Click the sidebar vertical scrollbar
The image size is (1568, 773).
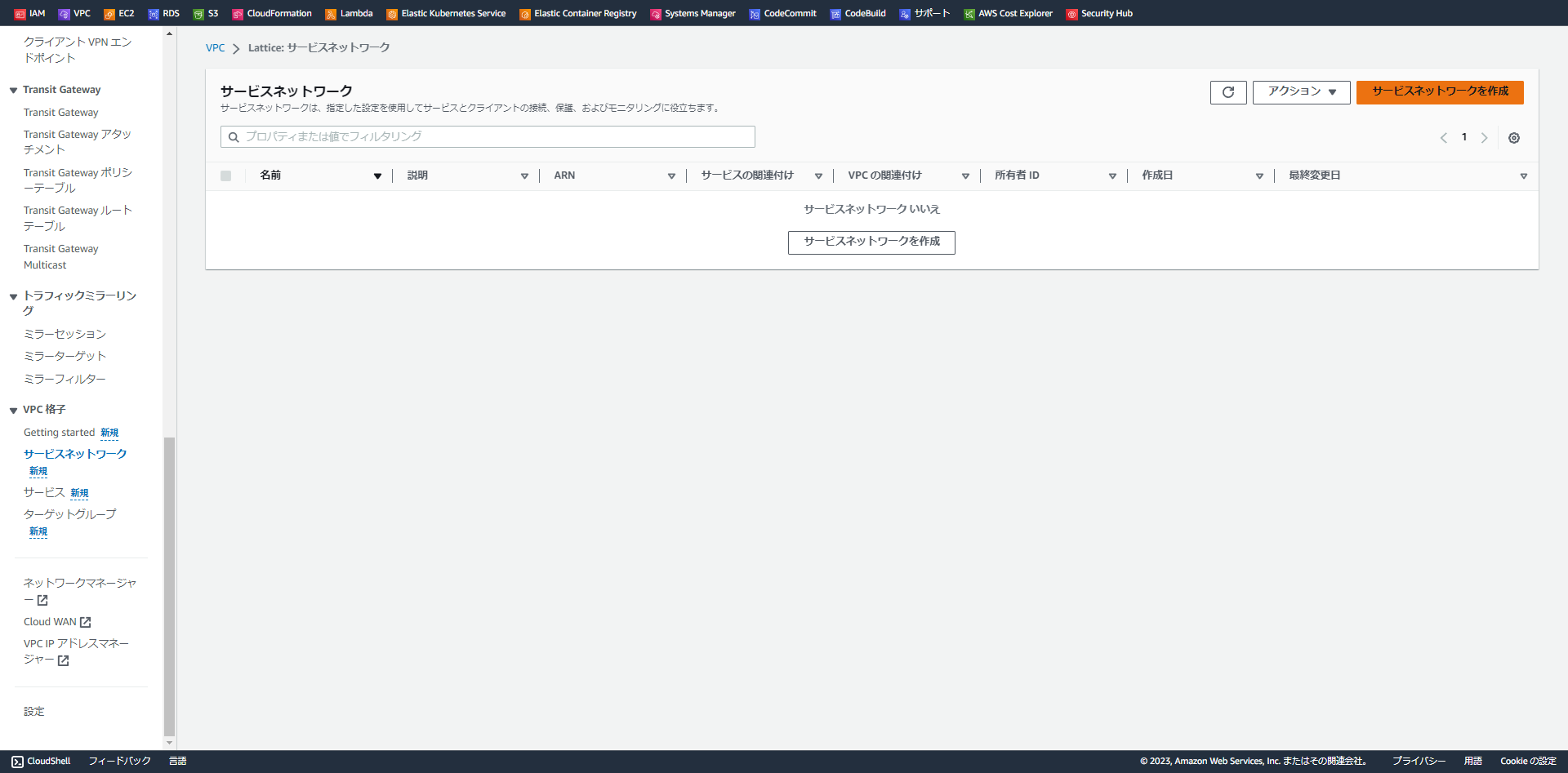170,587
